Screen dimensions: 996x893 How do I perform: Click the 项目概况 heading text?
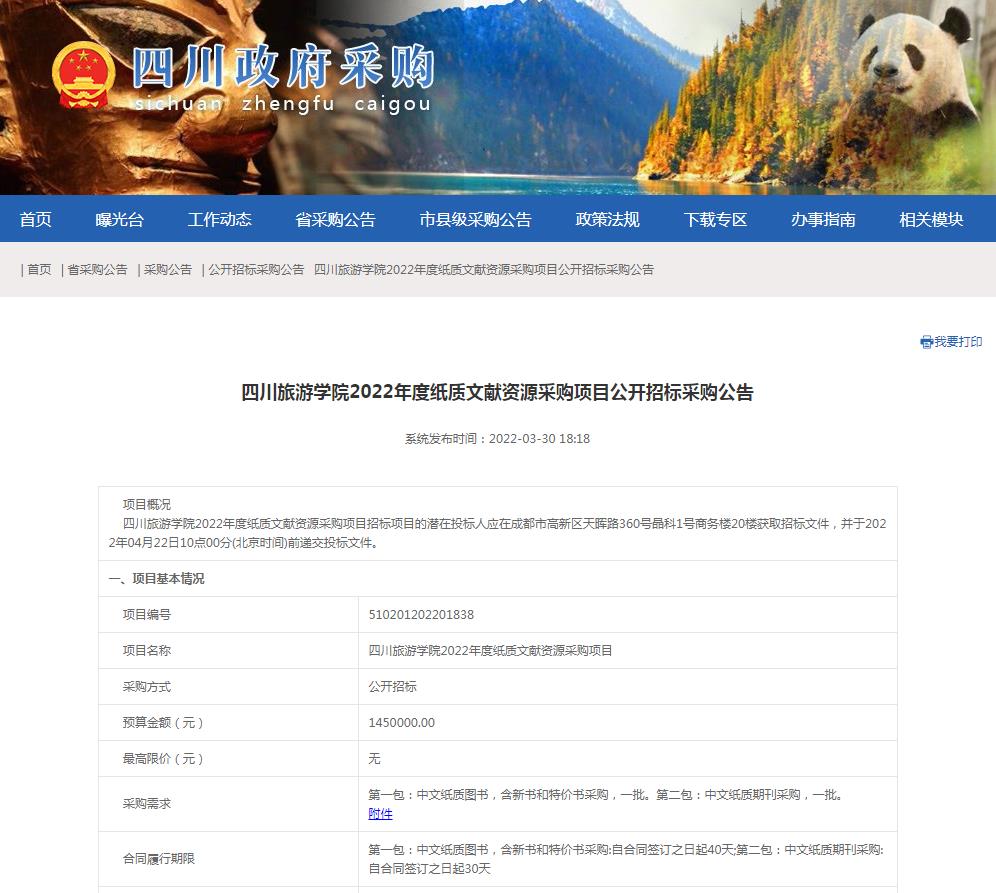[147, 504]
